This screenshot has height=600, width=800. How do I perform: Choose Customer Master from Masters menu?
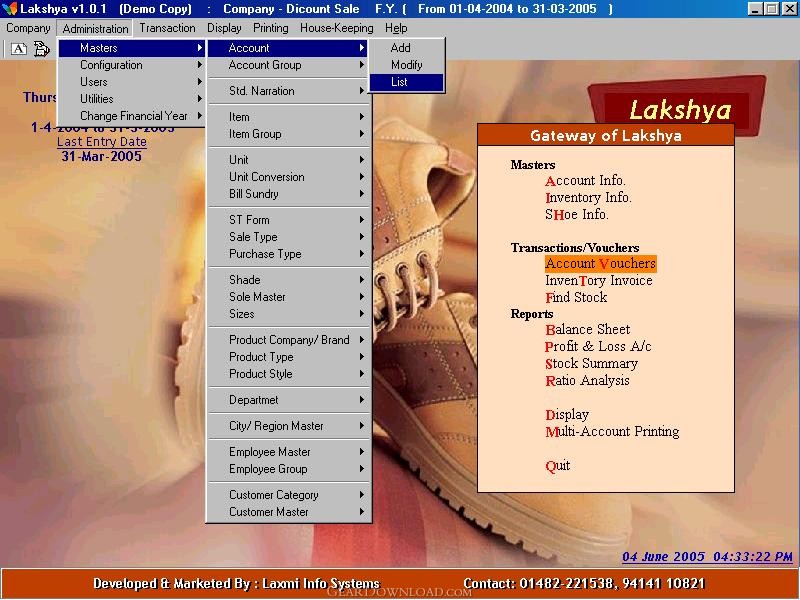pos(288,512)
